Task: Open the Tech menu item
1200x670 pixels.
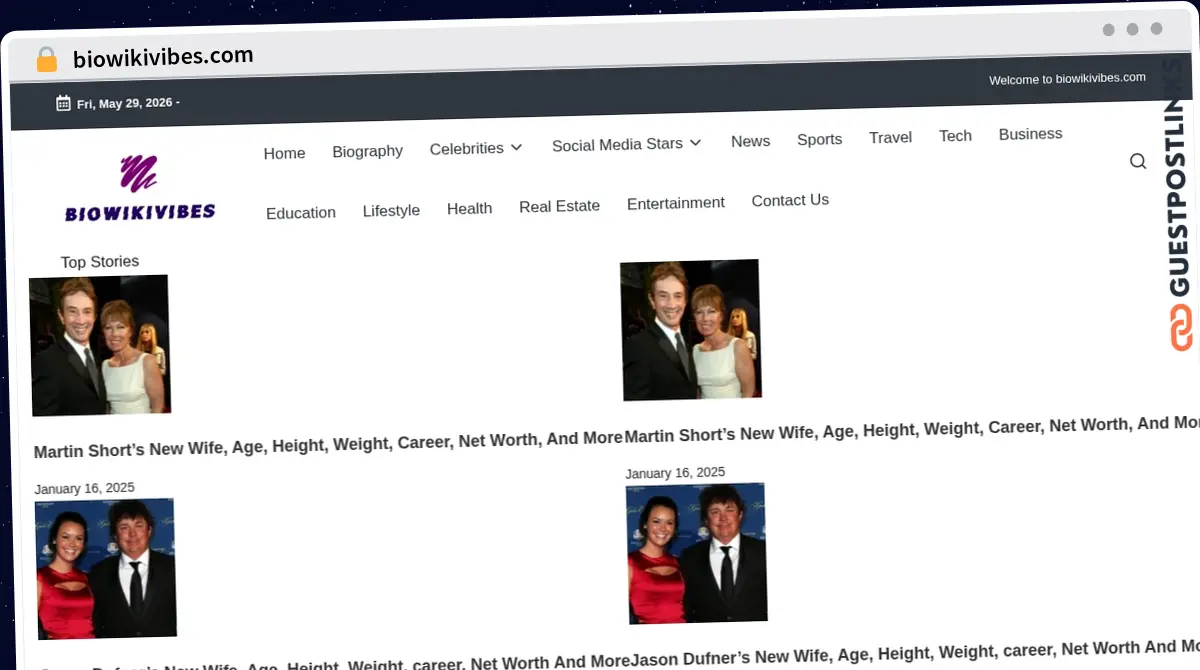Action: (x=955, y=135)
